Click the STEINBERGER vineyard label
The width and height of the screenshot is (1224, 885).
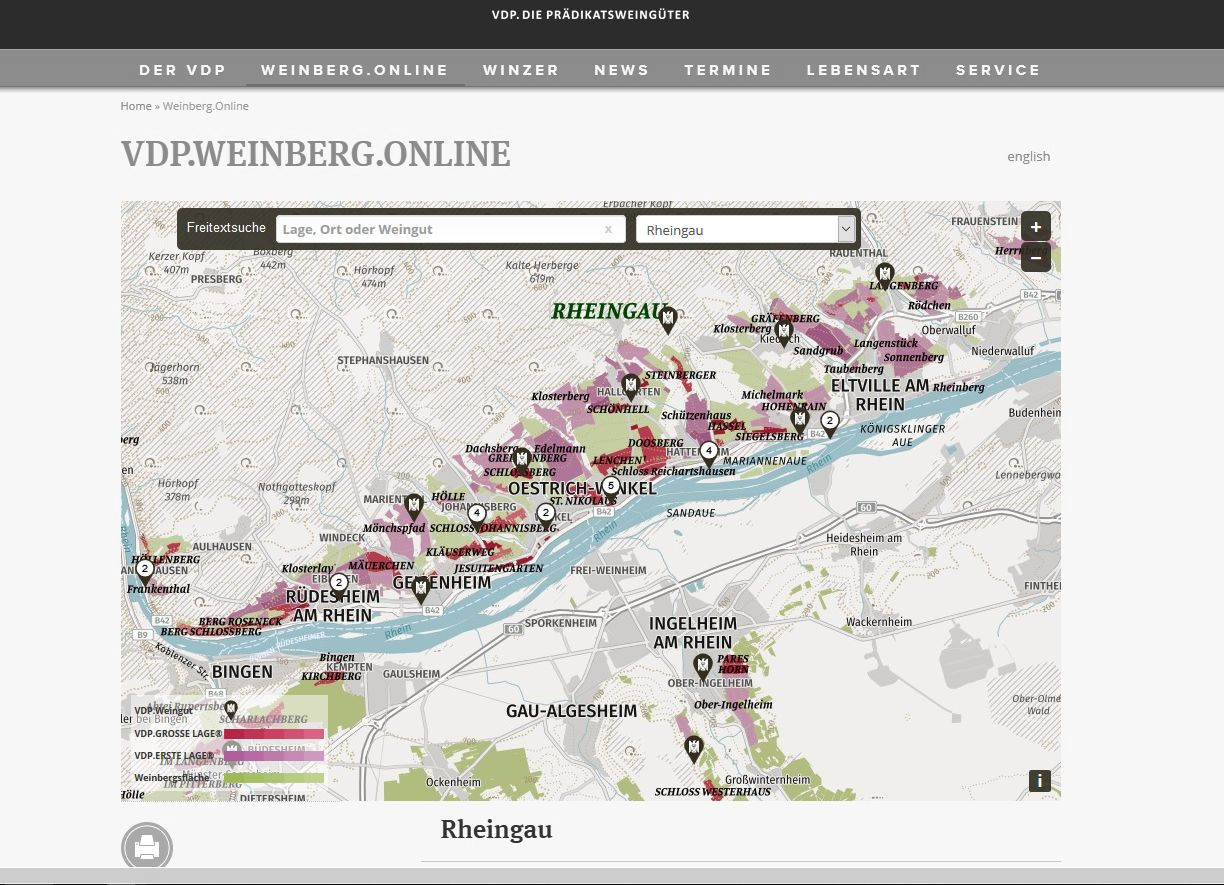[681, 375]
